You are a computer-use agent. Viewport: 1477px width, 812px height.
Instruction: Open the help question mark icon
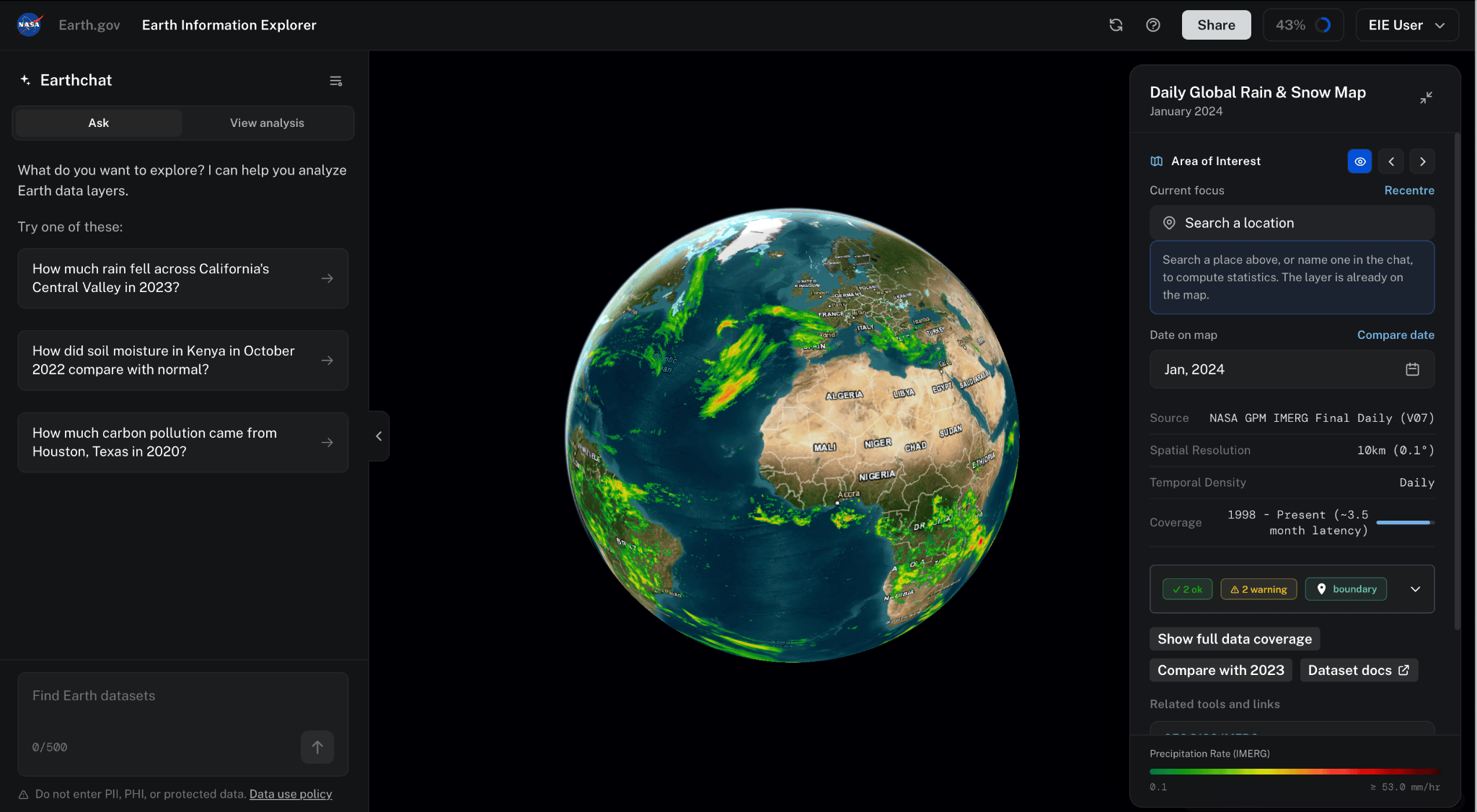1153,25
